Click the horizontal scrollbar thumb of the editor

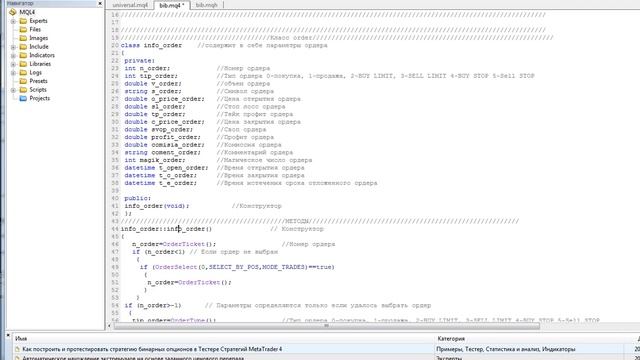coord(327,326)
